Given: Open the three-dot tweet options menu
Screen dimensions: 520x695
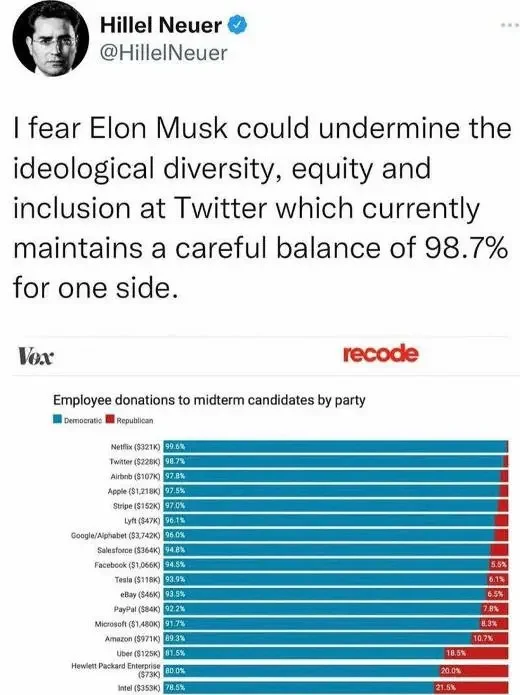Looking at the screenshot, I should pyautogui.click(x=510, y=26).
